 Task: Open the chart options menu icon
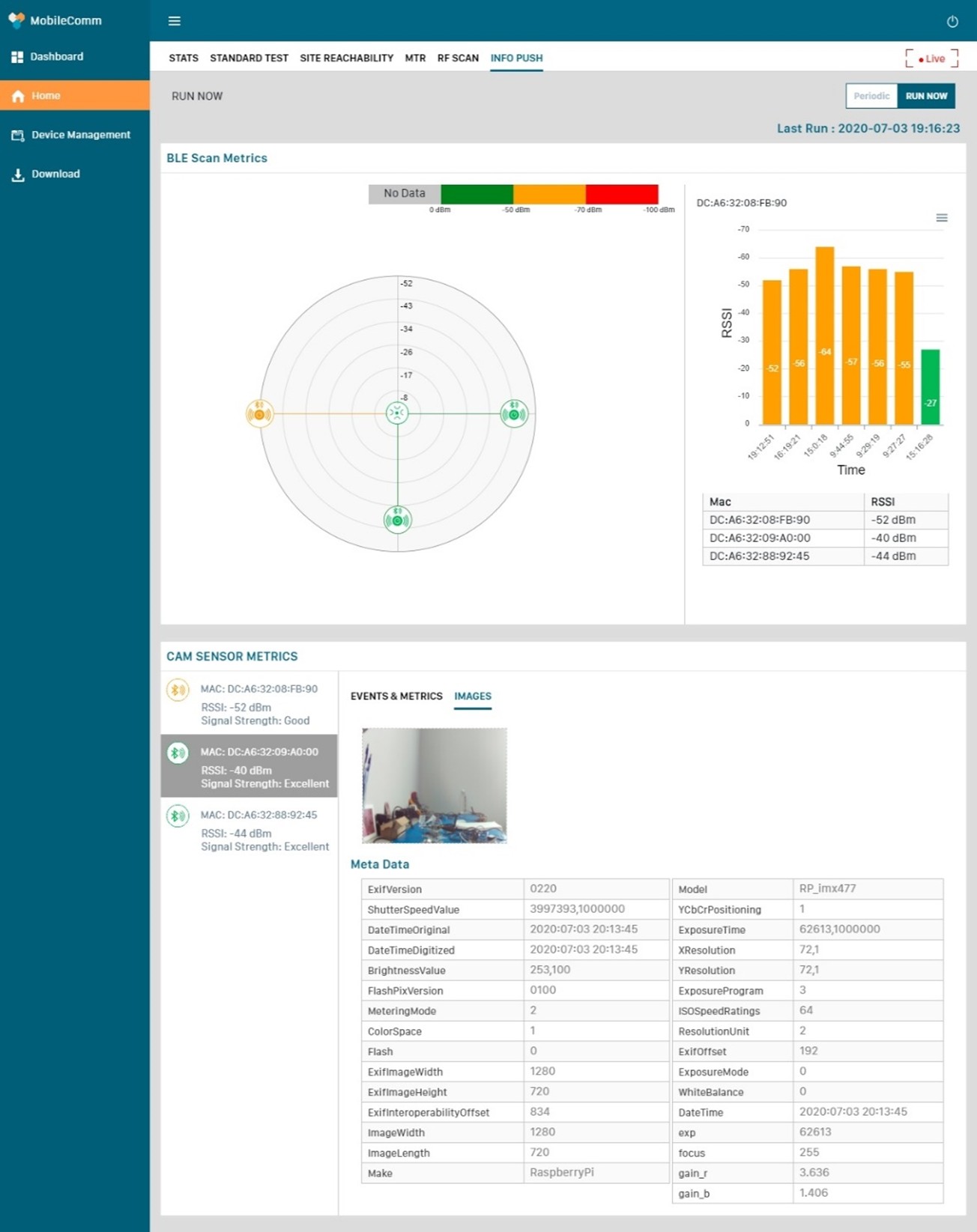point(942,218)
